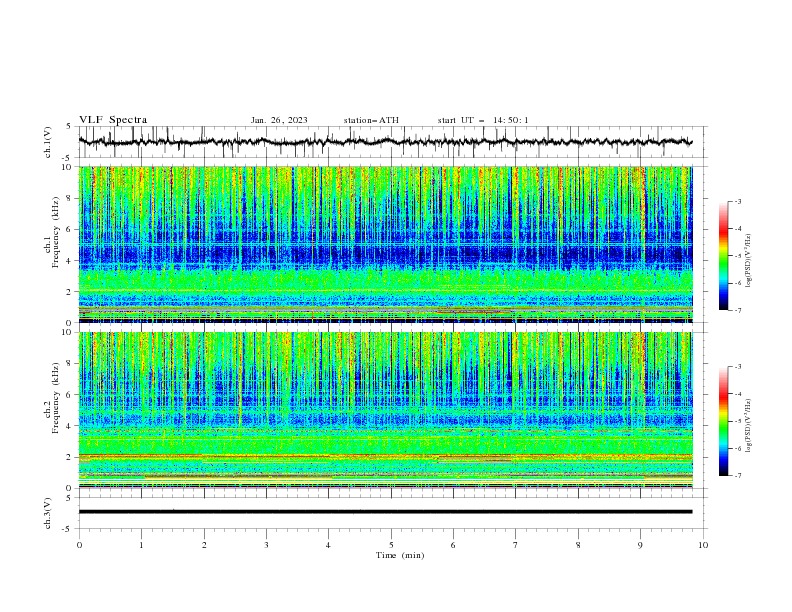Click the "station=ATH" label
This screenshot has height=612, width=792.
pos(371,120)
